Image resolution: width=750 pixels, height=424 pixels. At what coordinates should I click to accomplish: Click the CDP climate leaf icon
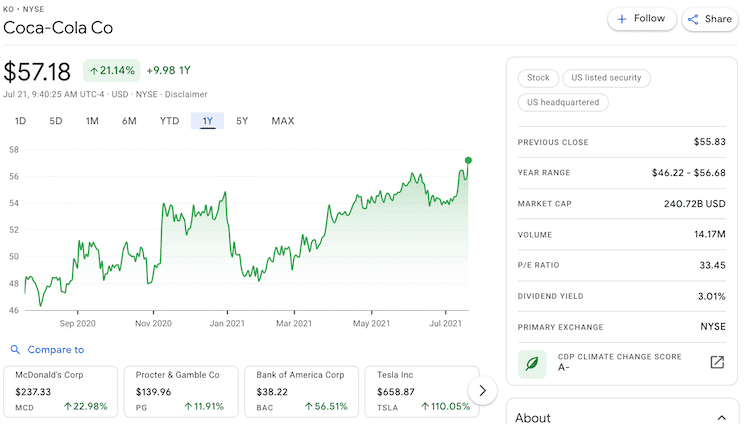[x=532, y=364]
